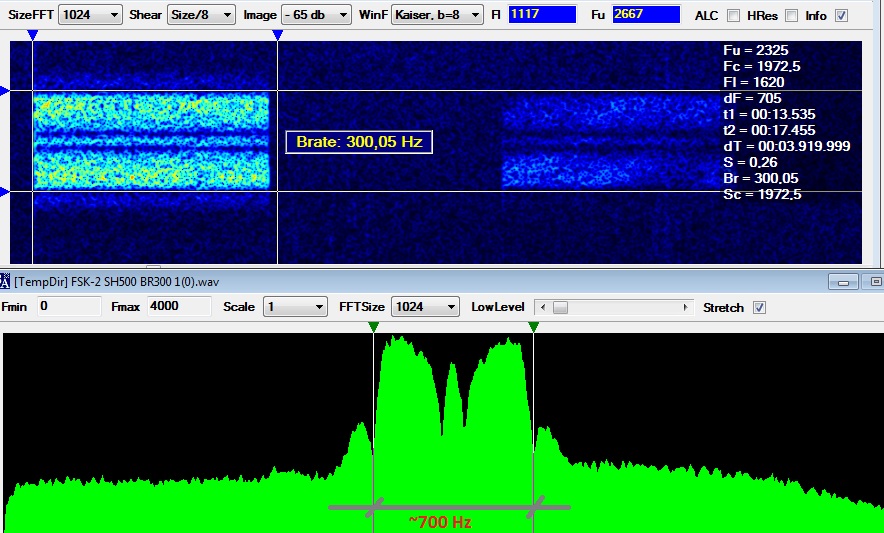Minimize the FSK-2 SH500 BR300 wav window
This screenshot has width=884, height=533.
[x=843, y=281]
